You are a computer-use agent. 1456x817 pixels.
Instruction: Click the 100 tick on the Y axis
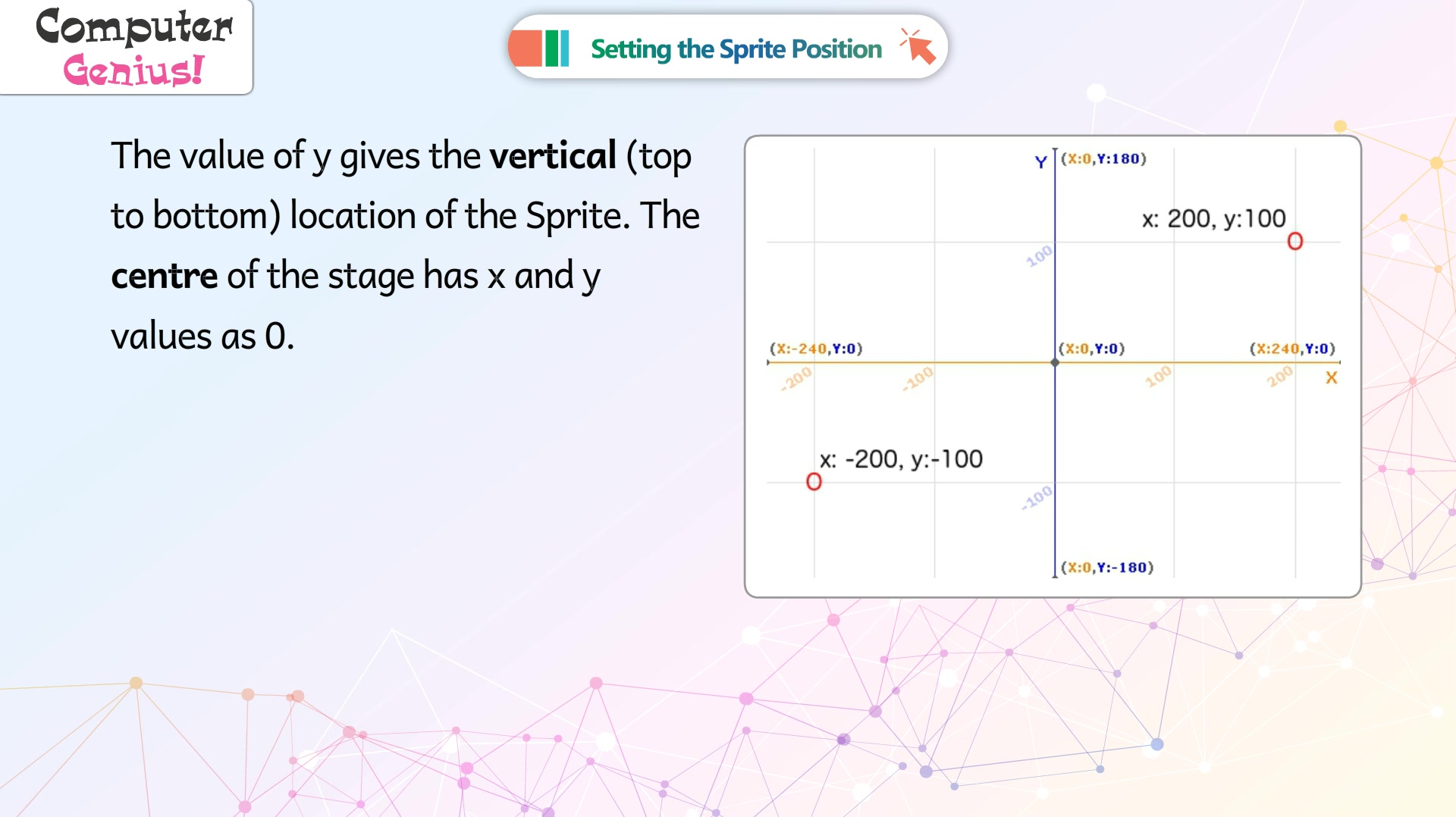coord(1040,256)
